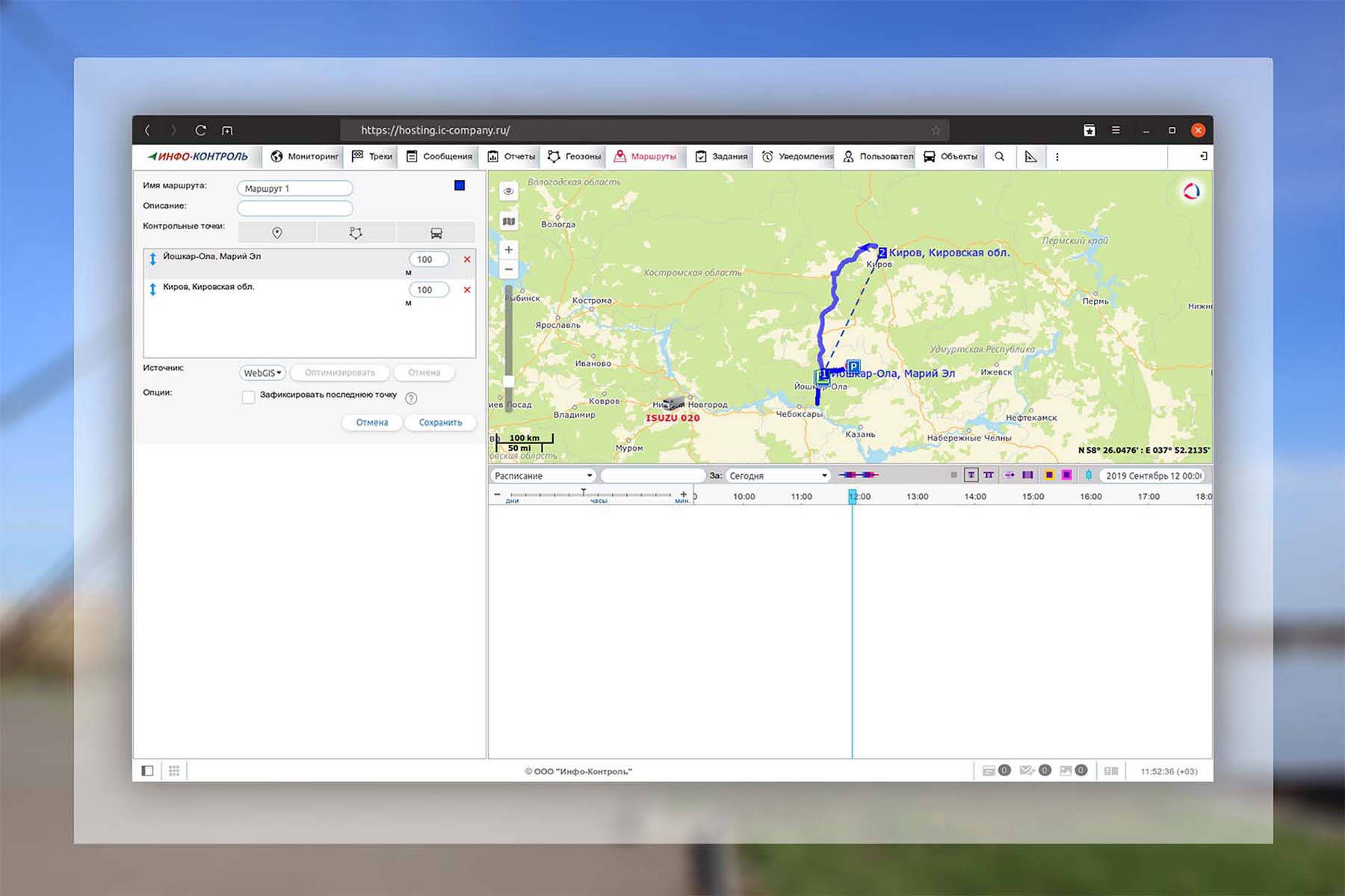This screenshot has width=1345, height=896.
Task: Switch to the Мониторинг tab
Action: click(305, 157)
